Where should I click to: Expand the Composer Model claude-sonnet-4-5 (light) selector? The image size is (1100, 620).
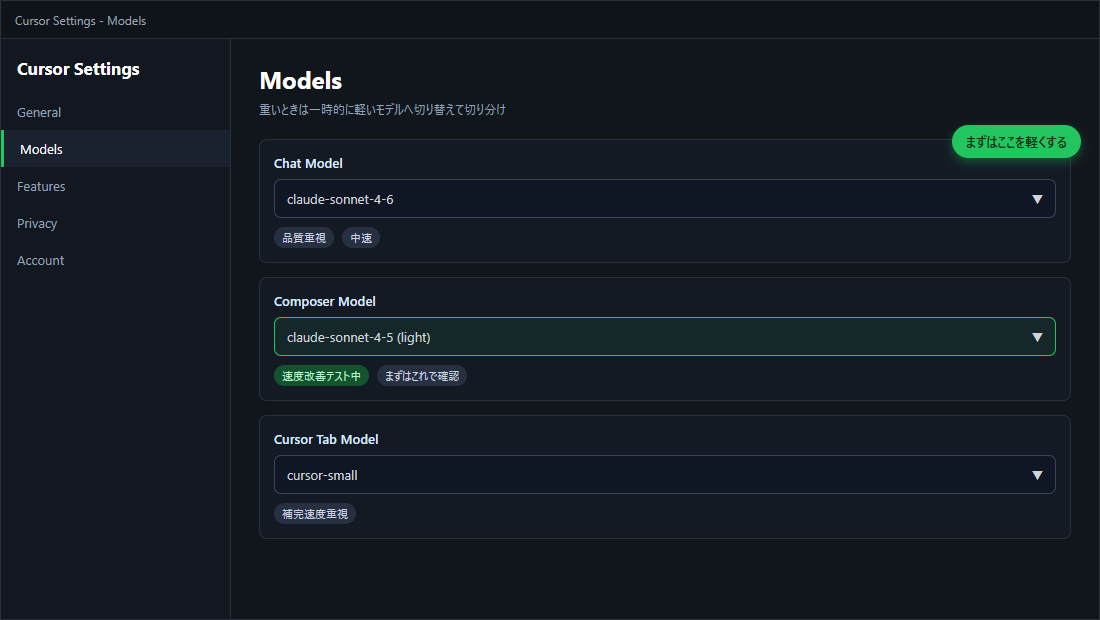[664, 337]
